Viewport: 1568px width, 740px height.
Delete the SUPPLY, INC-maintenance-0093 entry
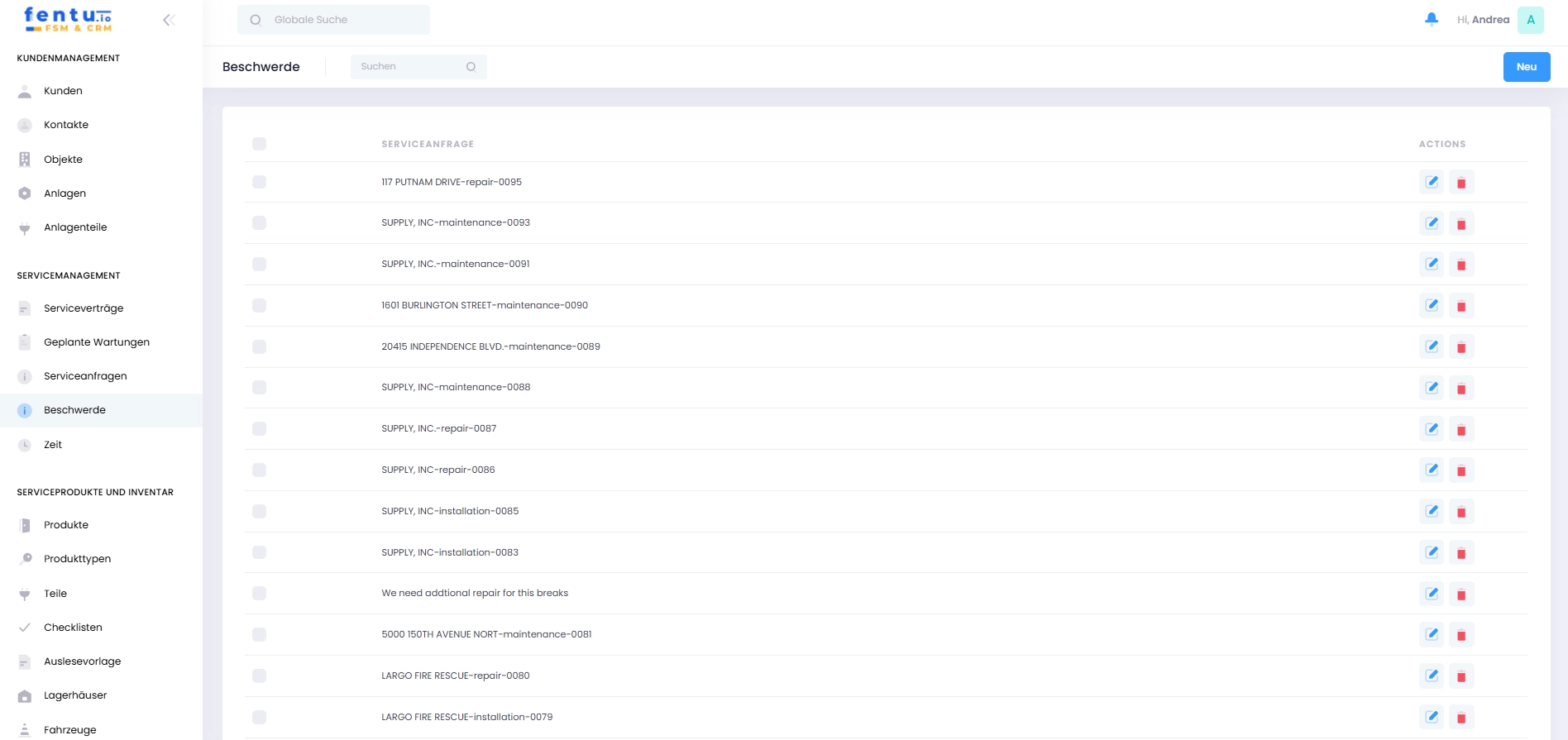(1461, 223)
